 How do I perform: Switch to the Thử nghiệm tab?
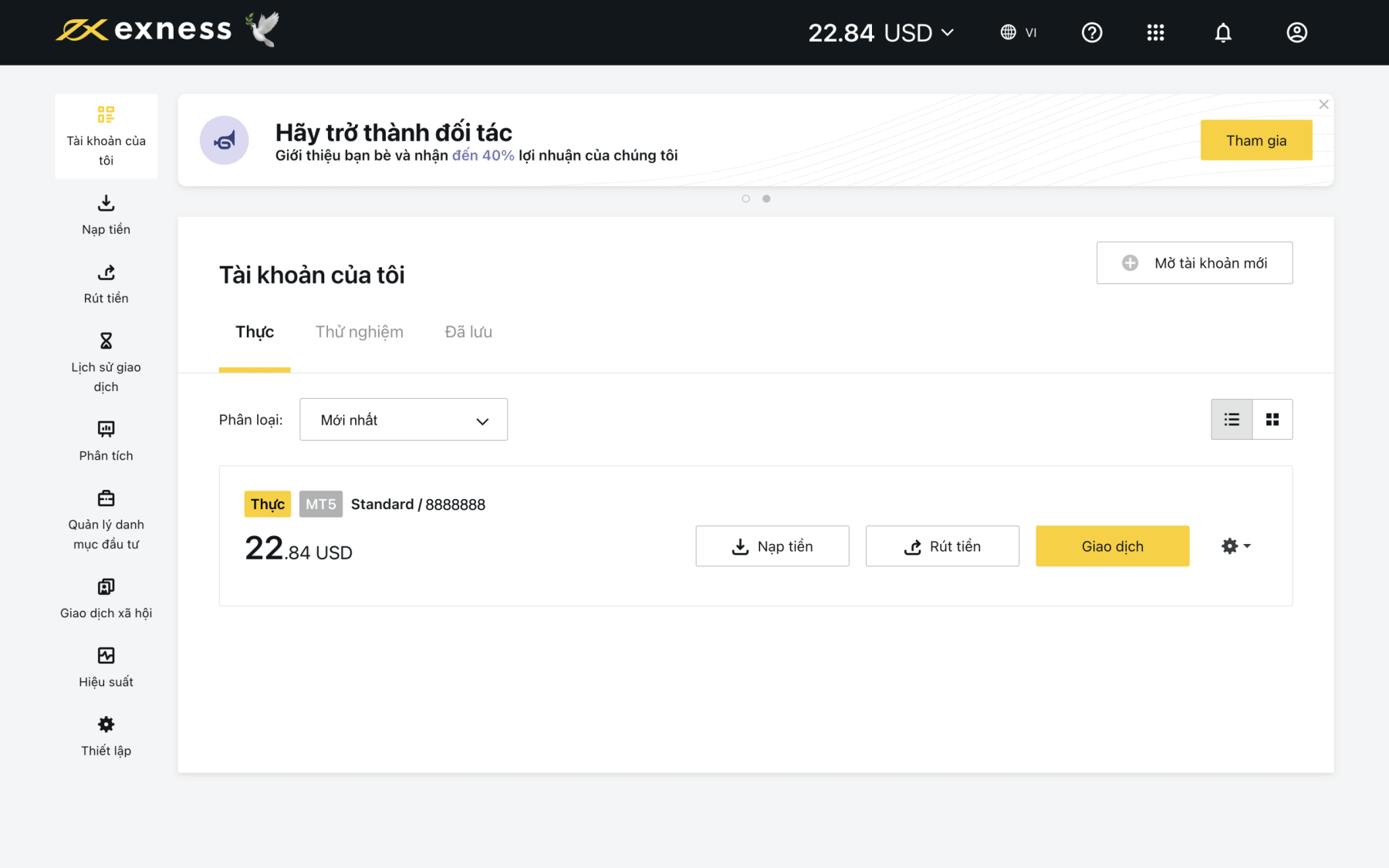click(359, 332)
